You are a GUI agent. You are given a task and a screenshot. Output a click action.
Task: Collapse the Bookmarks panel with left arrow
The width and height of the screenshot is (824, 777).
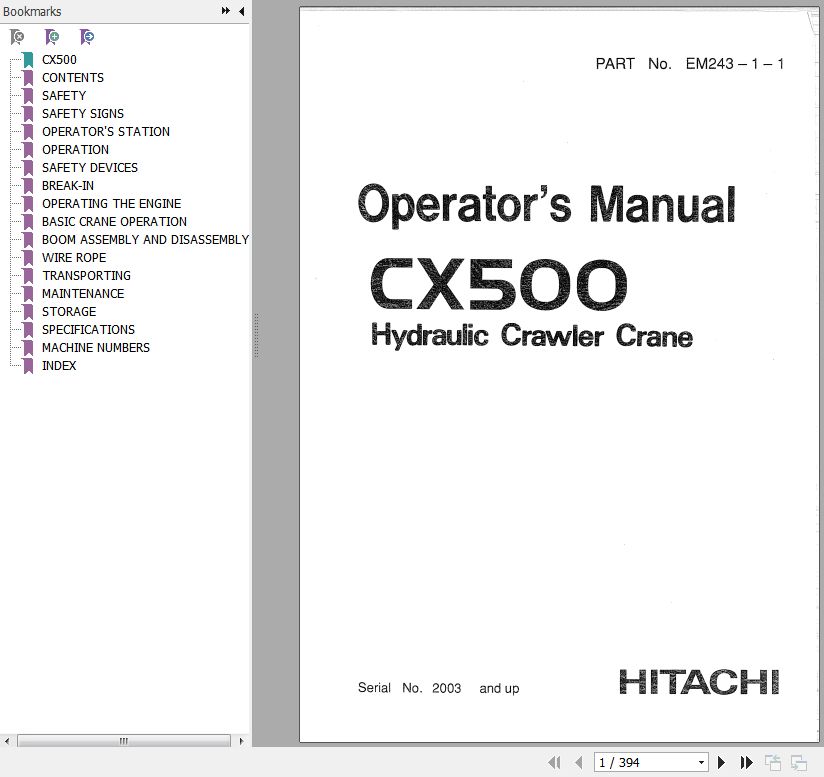tap(241, 11)
